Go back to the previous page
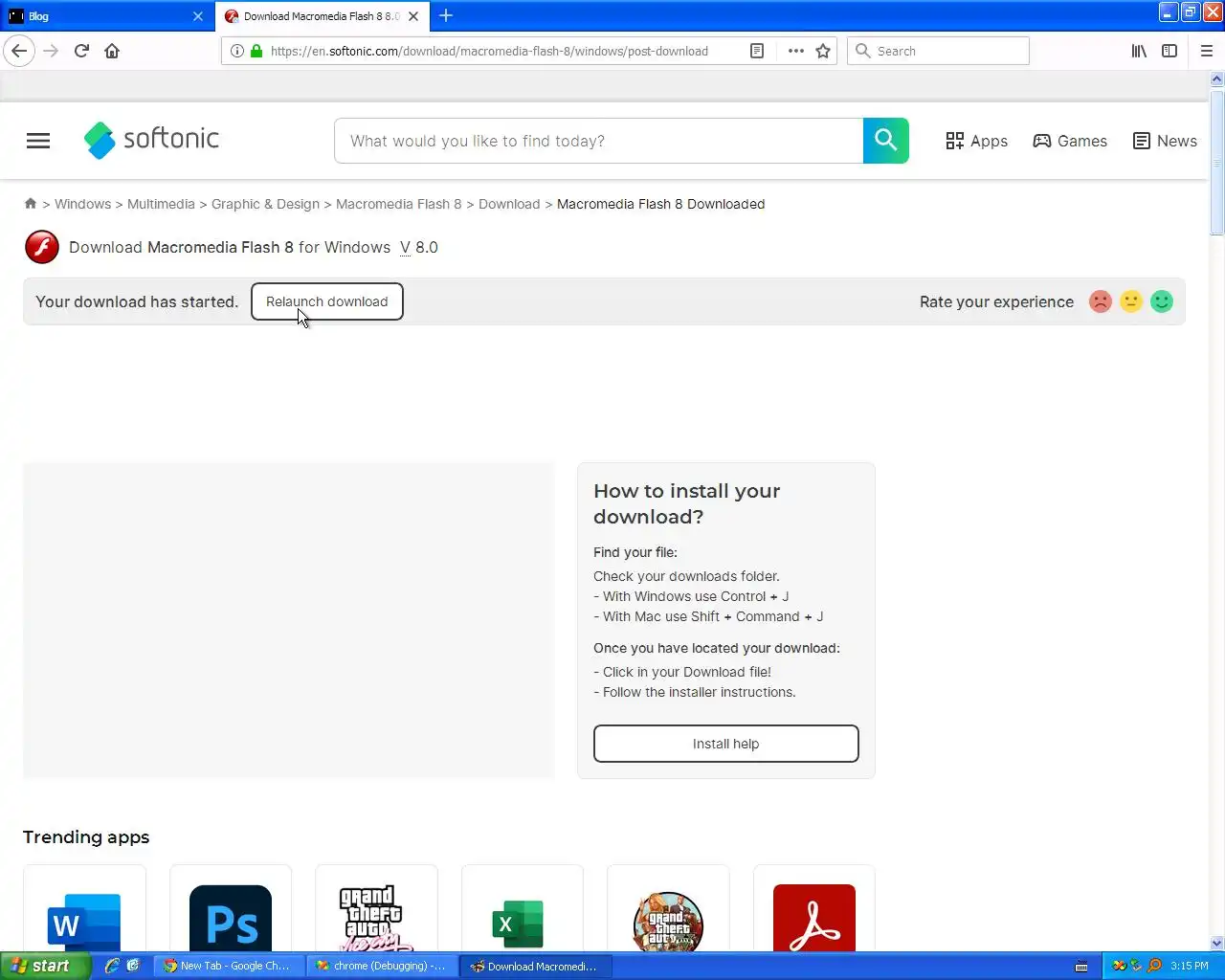This screenshot has height=980, width=1225. tap(19, 51)
